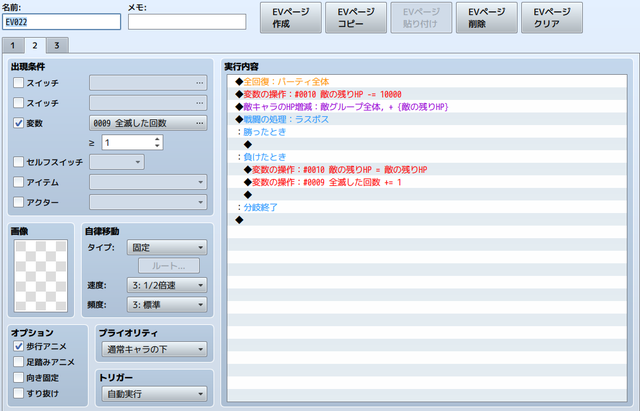
Task: Open the セルフスイッチ dropdown
Action: click(x=117, y=162)
